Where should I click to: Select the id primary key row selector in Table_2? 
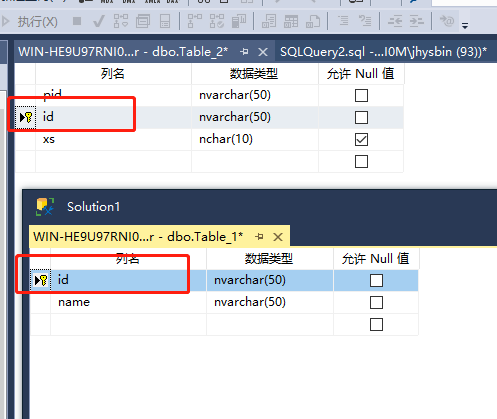point(25,117)
